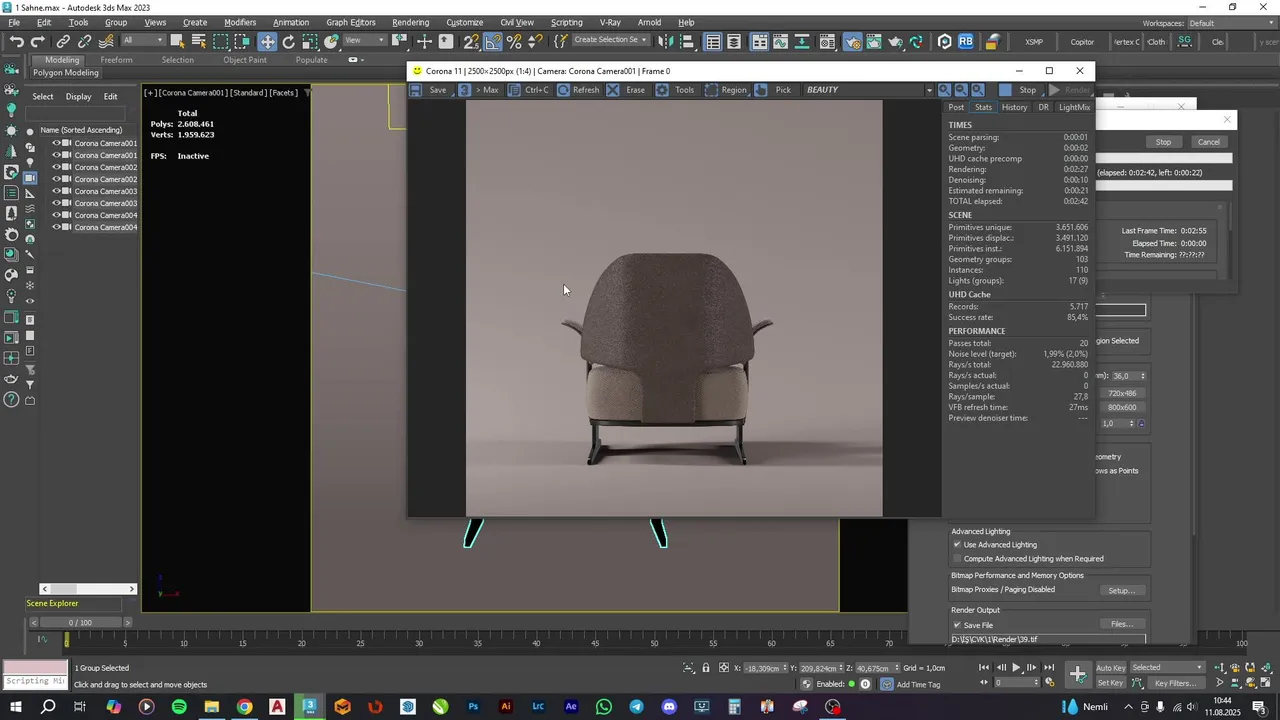Screen dimensions: 1280x720
Task: Activate Pick tool in frame buffer
Action: tap(773, 90)
